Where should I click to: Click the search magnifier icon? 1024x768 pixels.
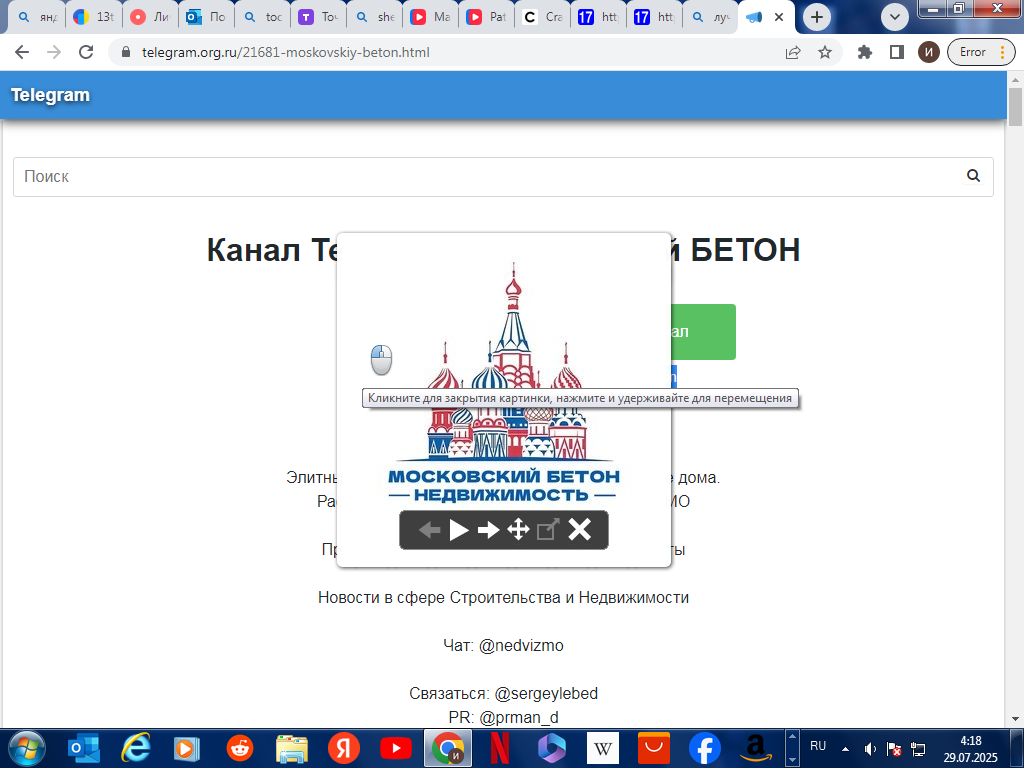tap(973, 176)
